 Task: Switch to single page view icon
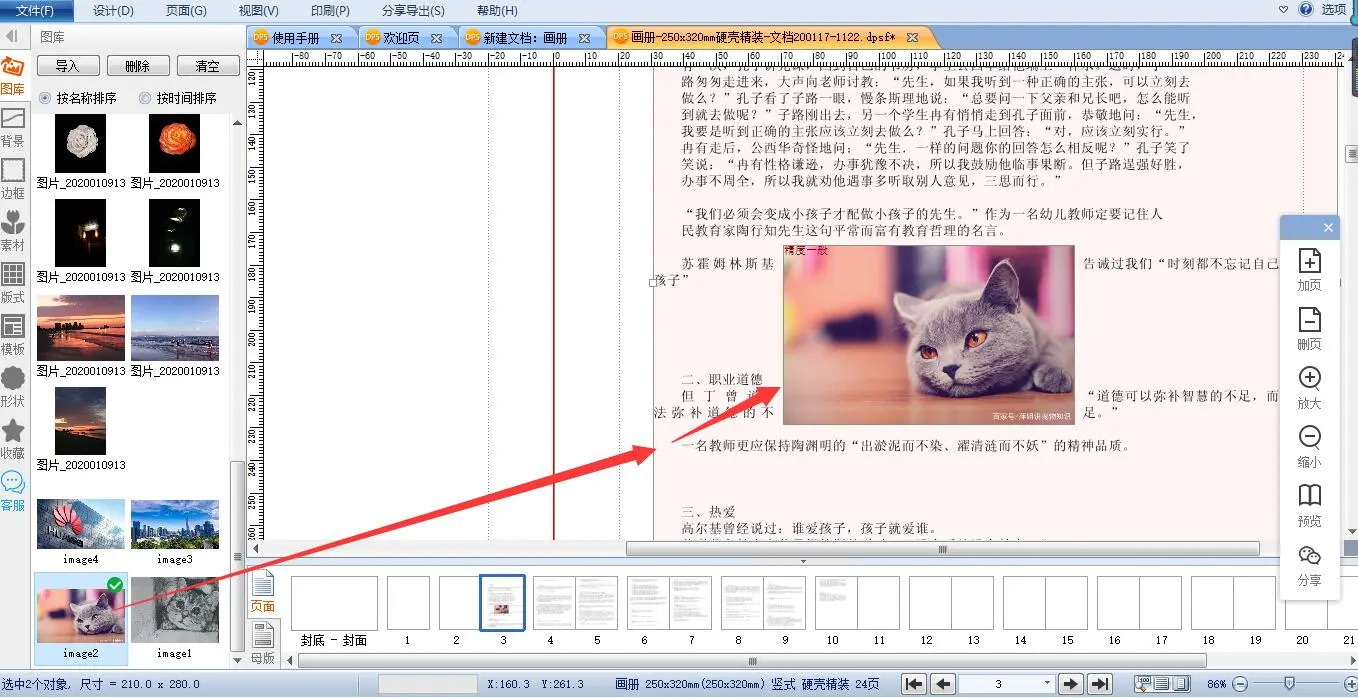click(x=1161, y=684)
